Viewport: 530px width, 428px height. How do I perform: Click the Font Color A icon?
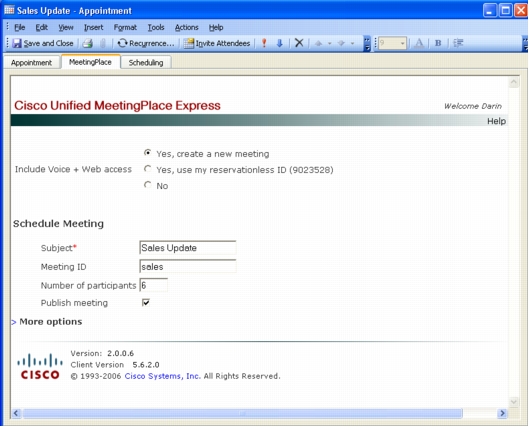(419, 43)
